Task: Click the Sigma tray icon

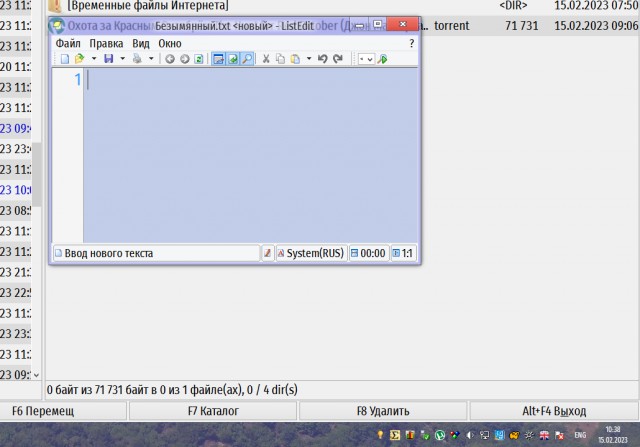Action: (x=395, y=435)
